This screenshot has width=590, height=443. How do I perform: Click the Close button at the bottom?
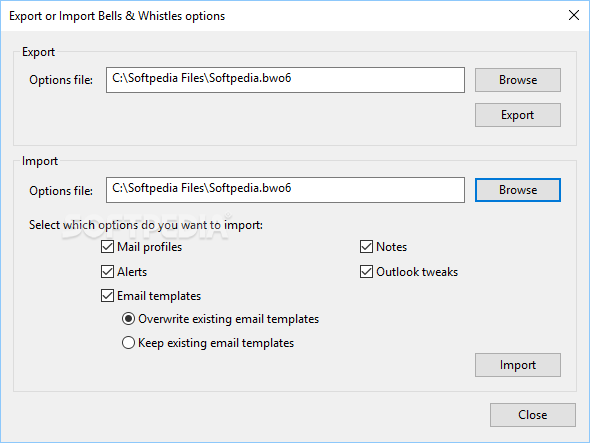[x=532, y=415]
